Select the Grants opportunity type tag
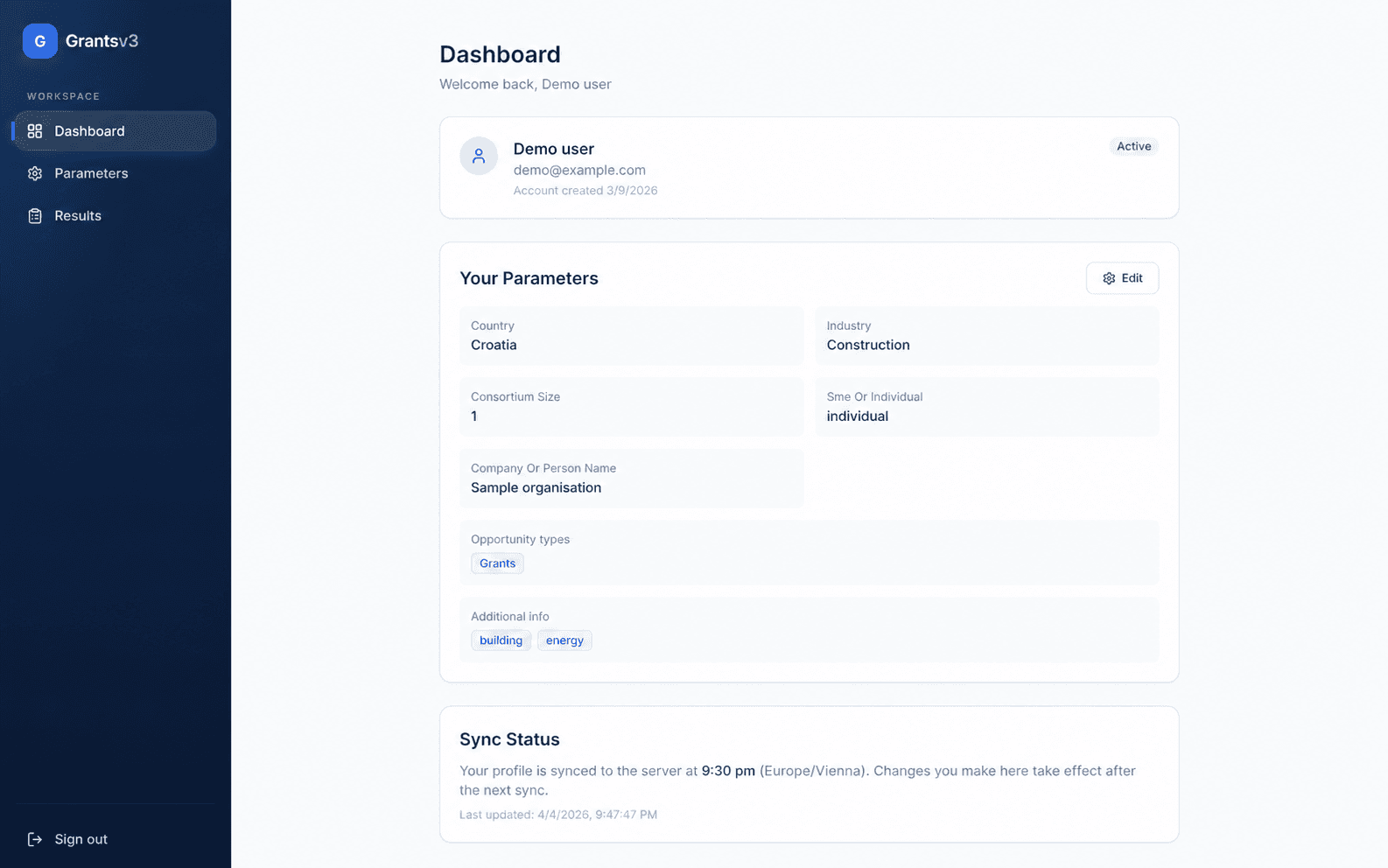The image size is (1388, 868). click(x=497, y=563)
